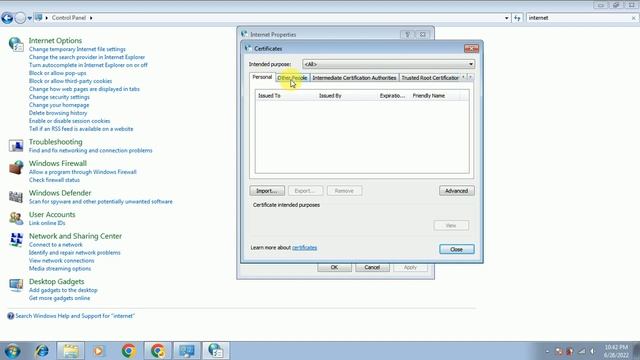
Task: Click Media streaming options link
Action: click(60, 269)
